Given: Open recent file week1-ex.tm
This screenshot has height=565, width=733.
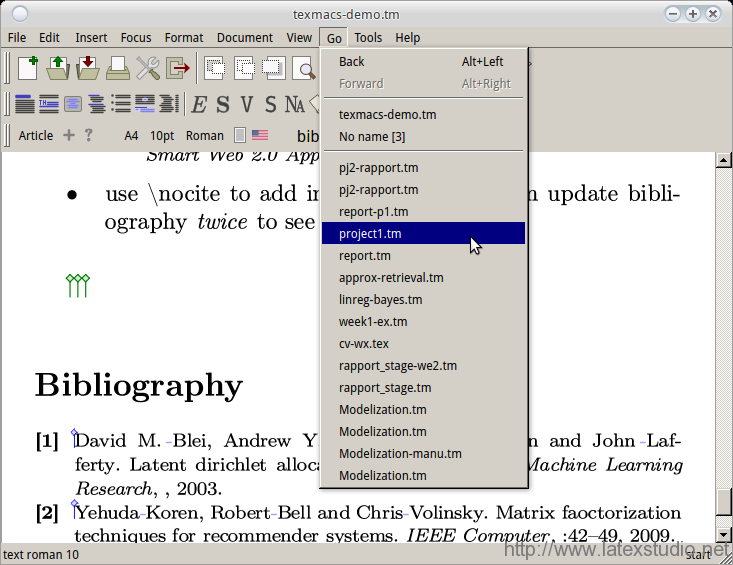Looking at the screenshot, I should pos(424,322).
